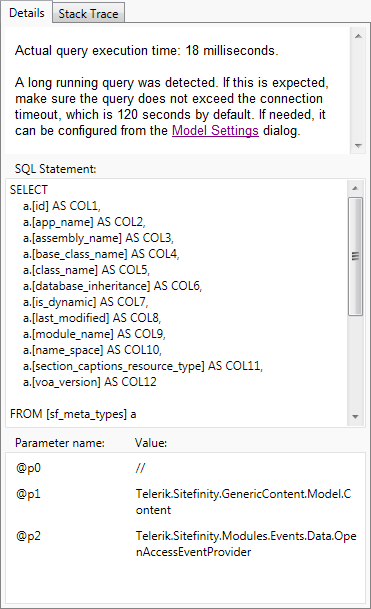Click the message panel's up scroll arrow
The height and width of the screenshot is (609, 371).
coord(358,36)
